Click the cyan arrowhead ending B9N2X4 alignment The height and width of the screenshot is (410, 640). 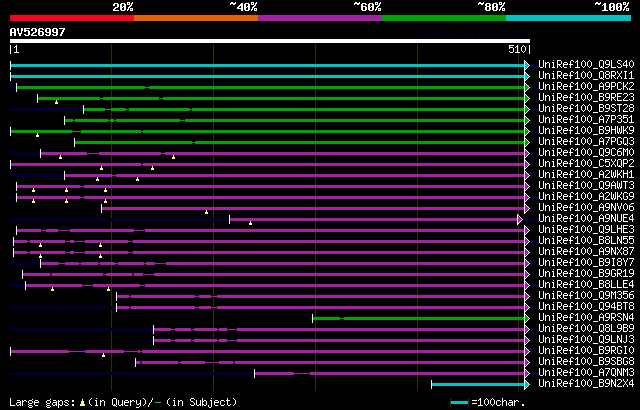(x=527, y=384)
